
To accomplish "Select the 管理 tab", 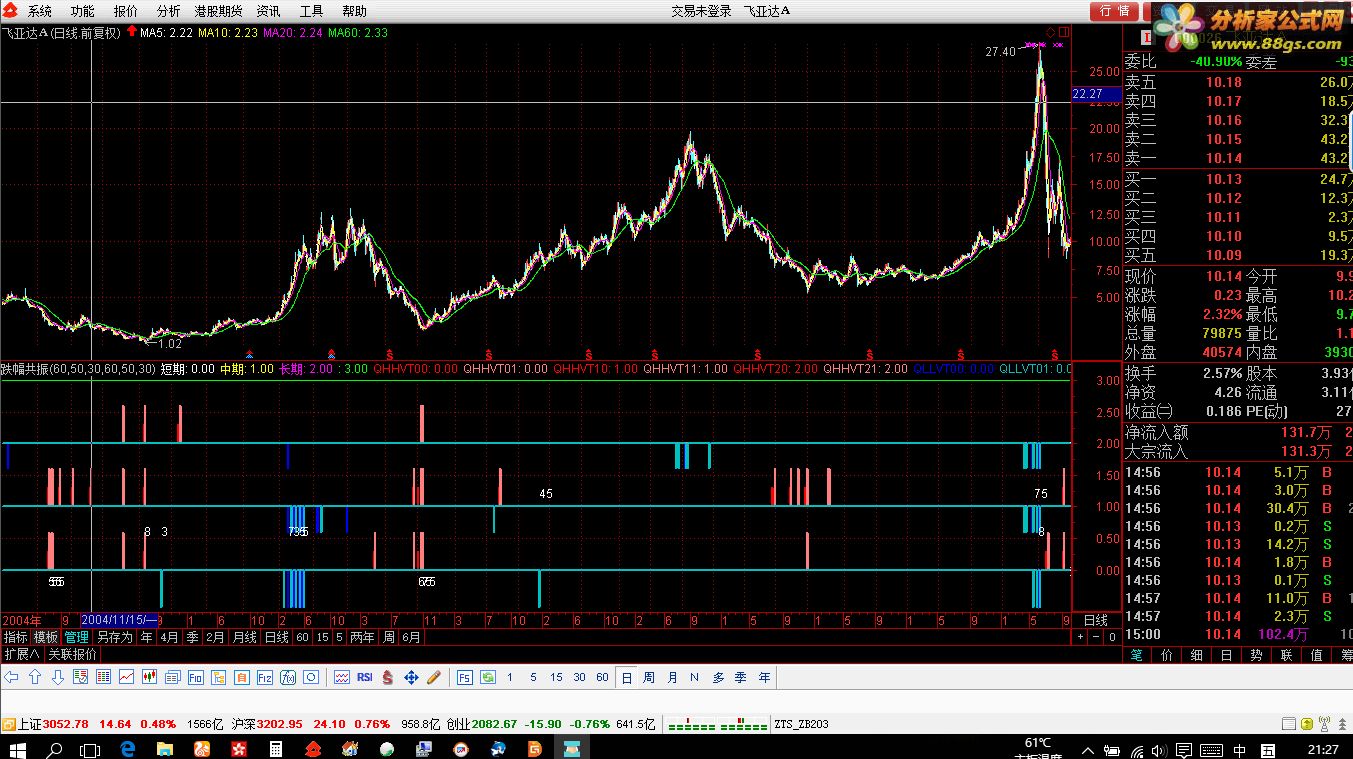I will point(76,637).
